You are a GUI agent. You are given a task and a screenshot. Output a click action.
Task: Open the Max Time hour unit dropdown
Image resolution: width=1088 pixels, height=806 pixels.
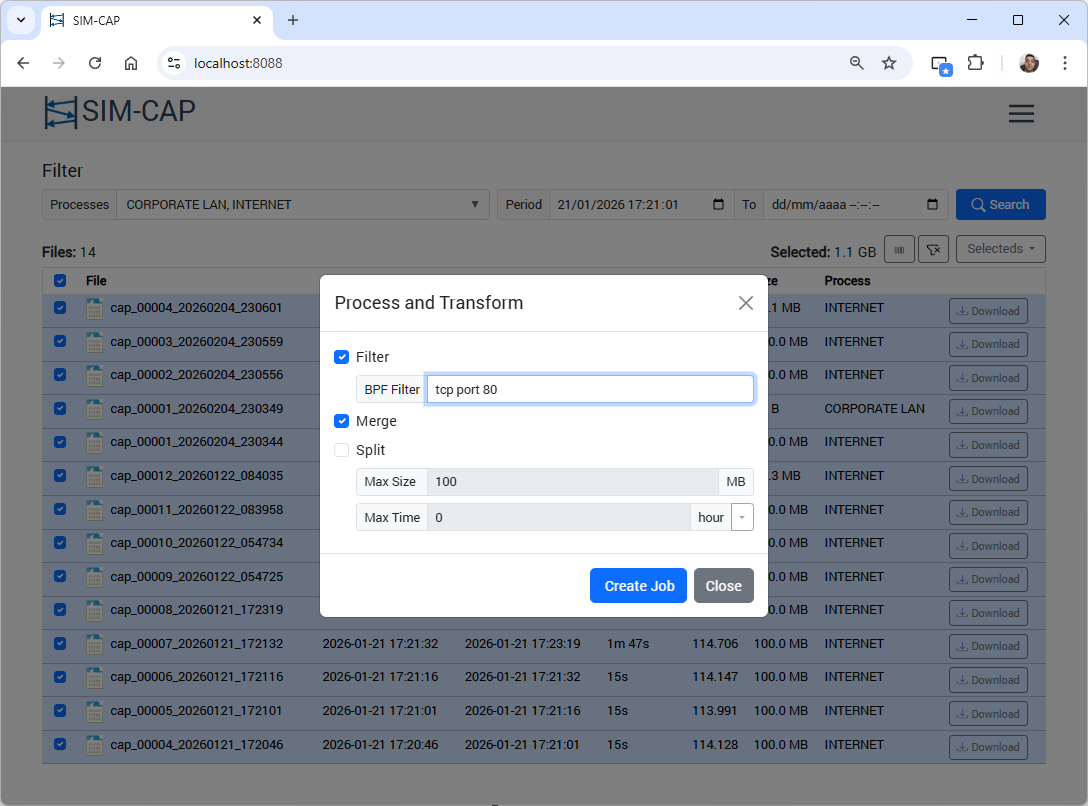[x=742, y=517]
